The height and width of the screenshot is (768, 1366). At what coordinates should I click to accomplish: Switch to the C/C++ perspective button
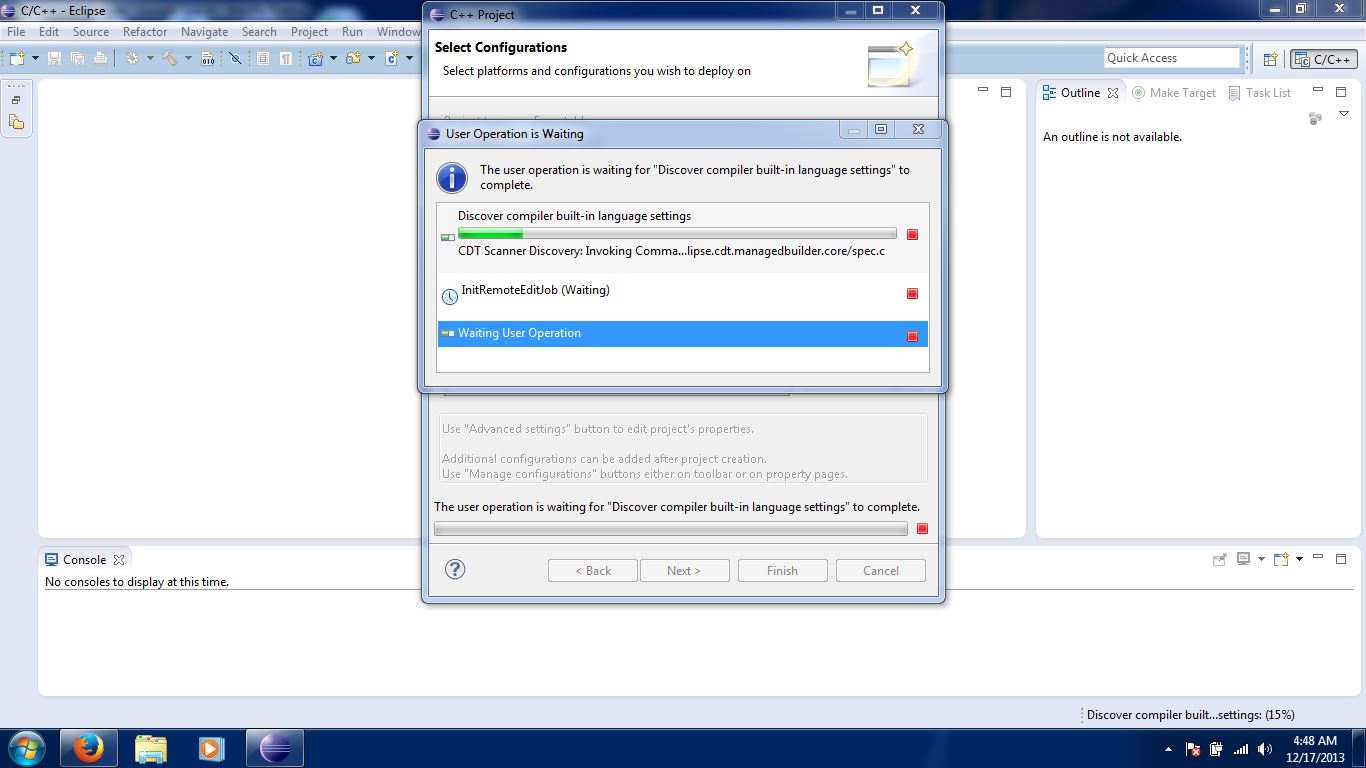[1324, 59]
